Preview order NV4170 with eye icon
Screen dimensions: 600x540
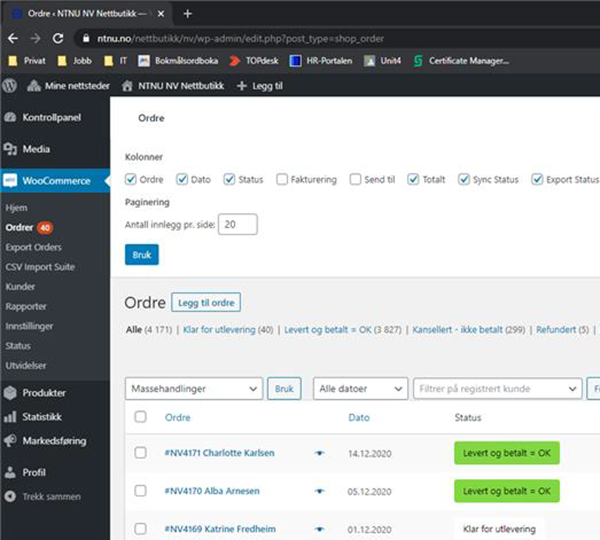point(320,491)
